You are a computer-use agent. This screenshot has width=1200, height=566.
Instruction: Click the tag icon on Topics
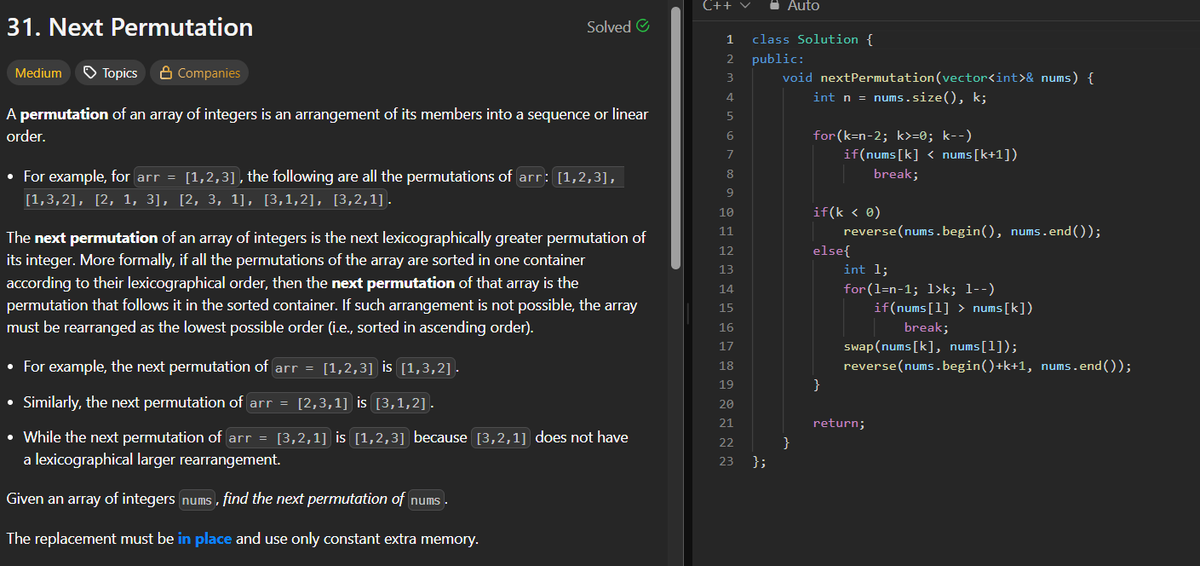89,73
